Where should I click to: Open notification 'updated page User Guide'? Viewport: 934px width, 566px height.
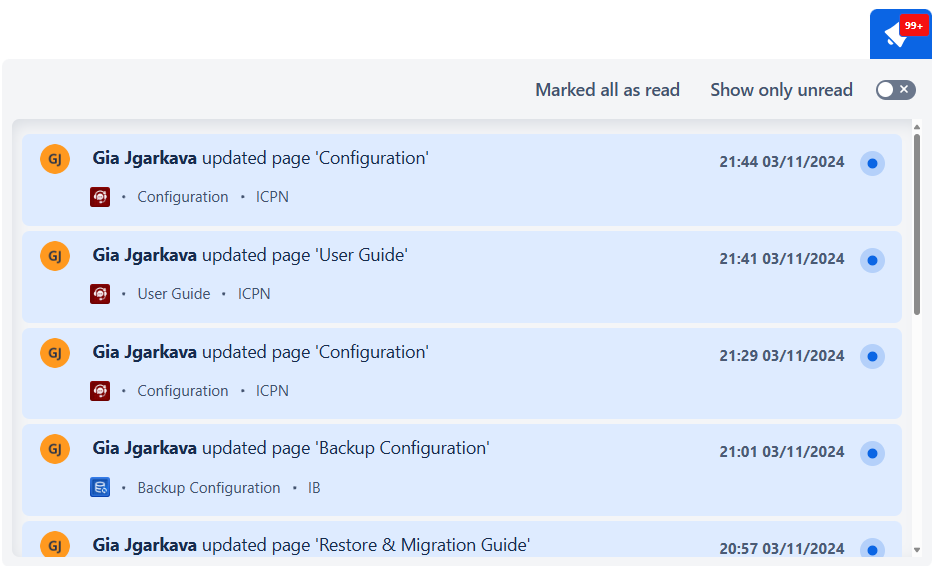tap(462, 277)
